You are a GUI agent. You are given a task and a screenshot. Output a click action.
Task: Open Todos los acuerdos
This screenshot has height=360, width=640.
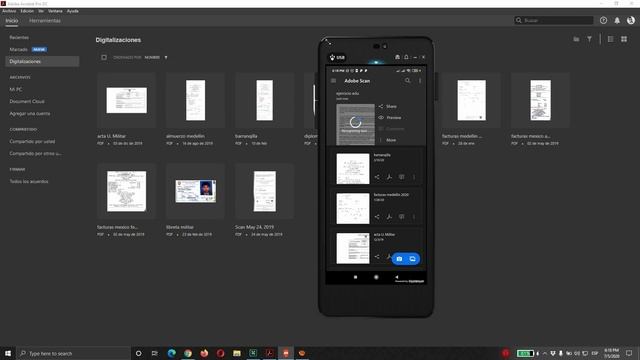(29, 181)
